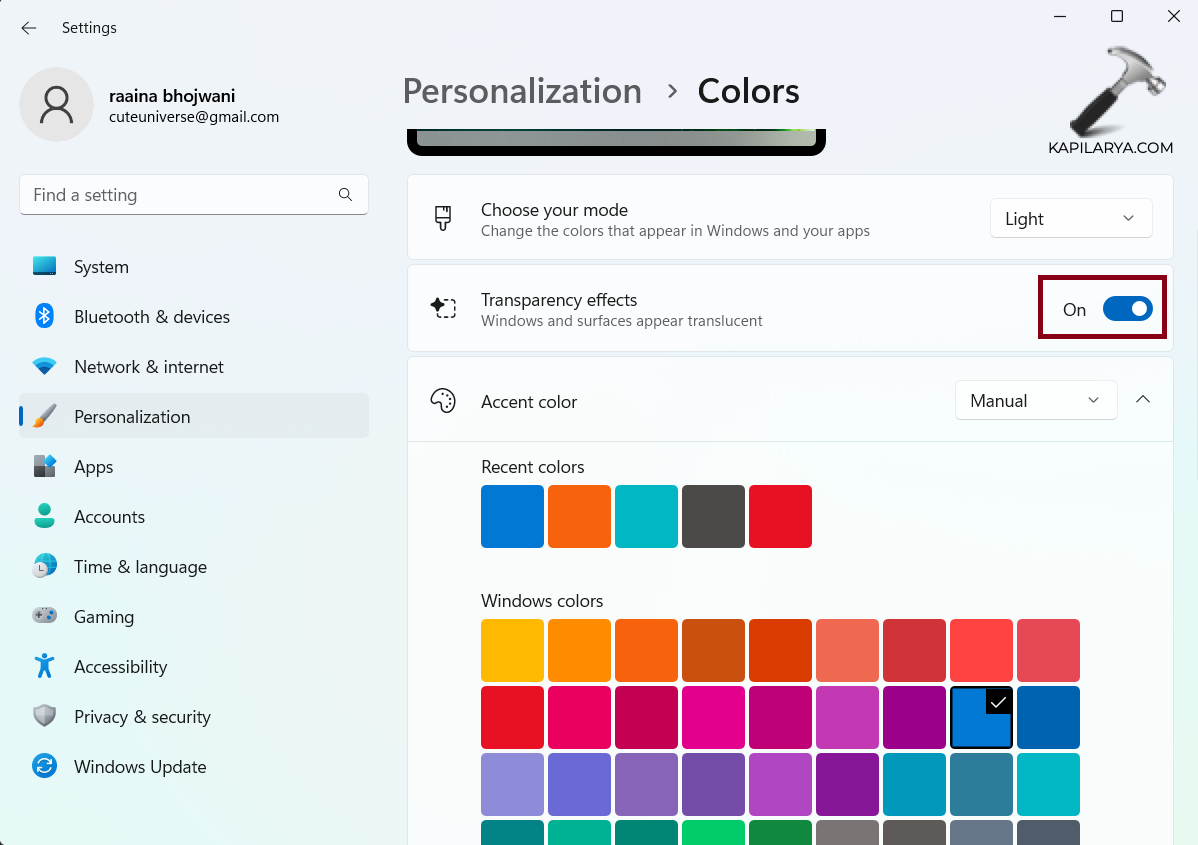Image resolution: width=1198 pixels, height=845 pixels.
Task: Collapse the Accent color section chevron
Action: pos(1143,400)
